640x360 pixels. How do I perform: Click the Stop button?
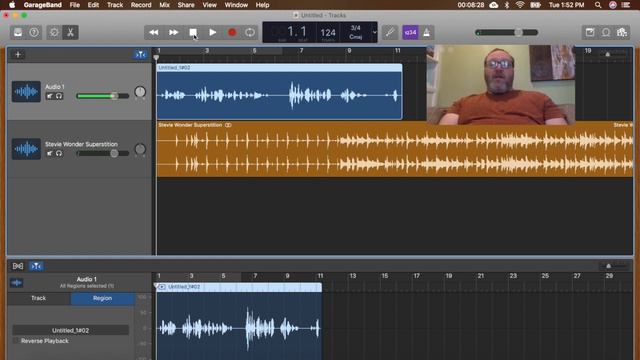pyautogui.click(x=193, y=33)
